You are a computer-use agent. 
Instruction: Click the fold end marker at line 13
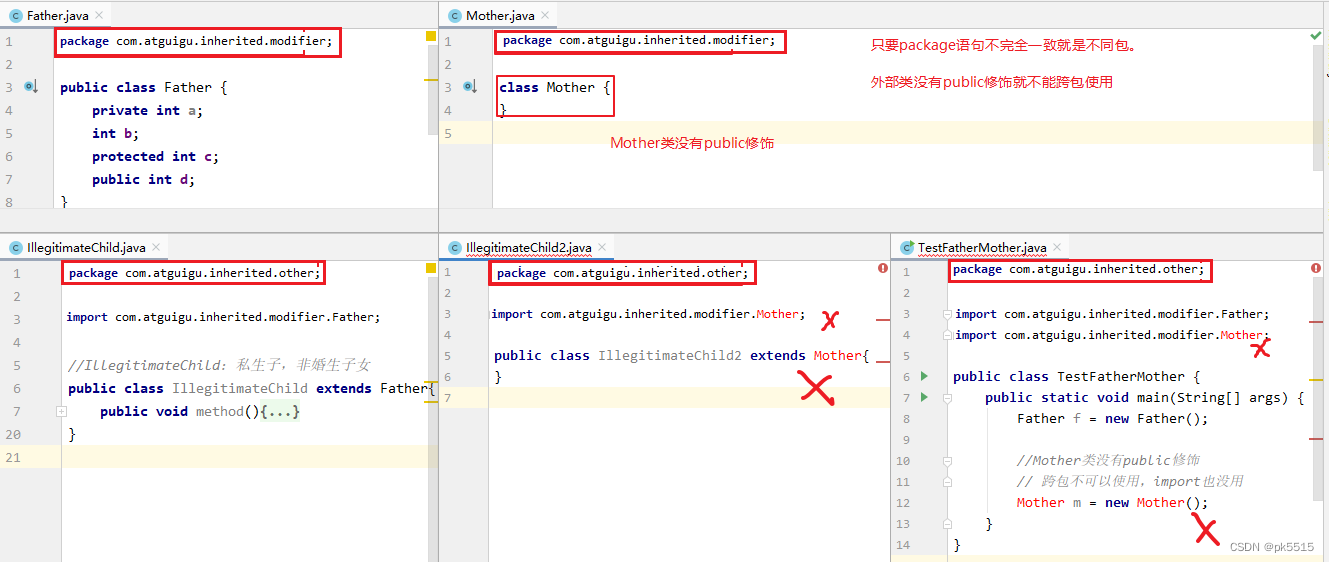(x=946, y=523)
